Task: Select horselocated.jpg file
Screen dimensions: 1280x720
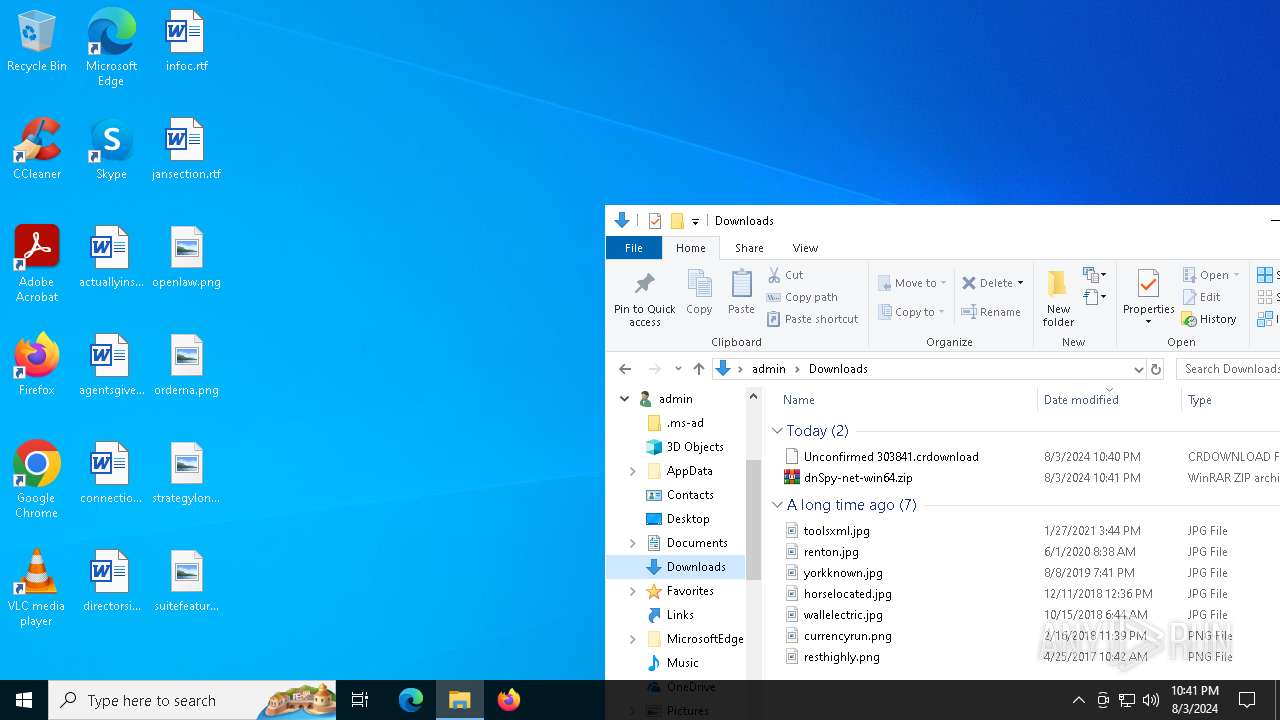Action: [x=847, y=594]
